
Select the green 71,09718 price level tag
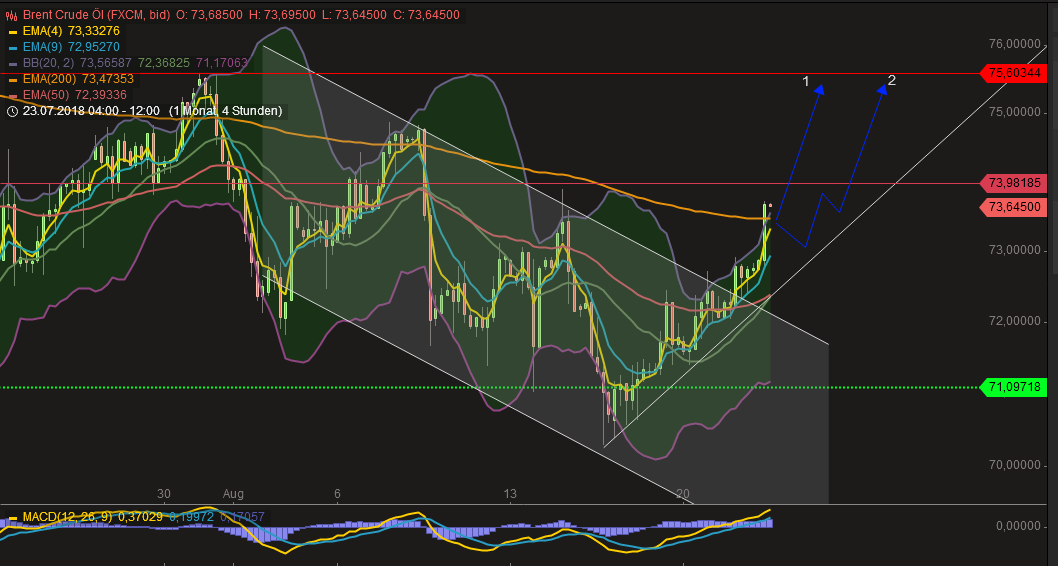pyautogui.click(x=1015, y=388)
